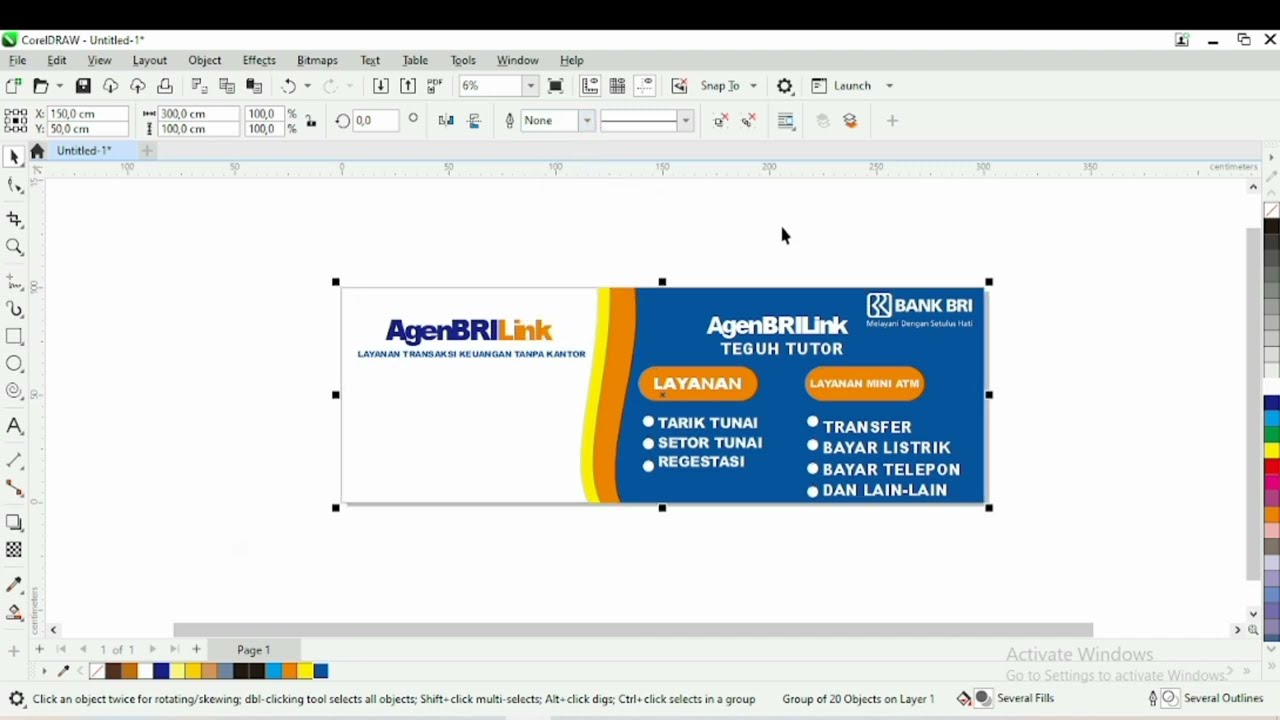Open the Object menu

204,60
